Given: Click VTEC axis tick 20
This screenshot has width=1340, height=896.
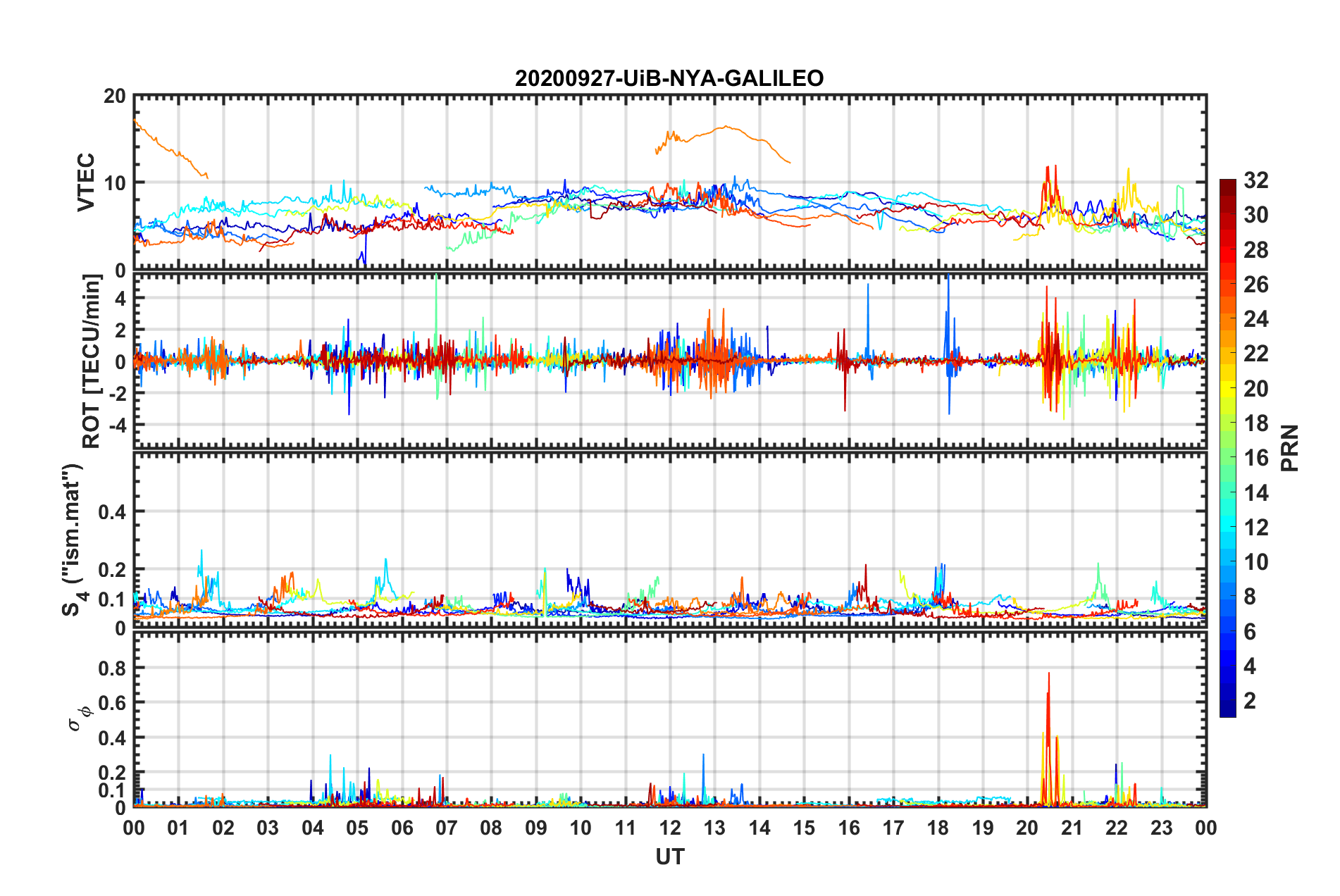Looking at the screenshot, I should click(115, 96).
